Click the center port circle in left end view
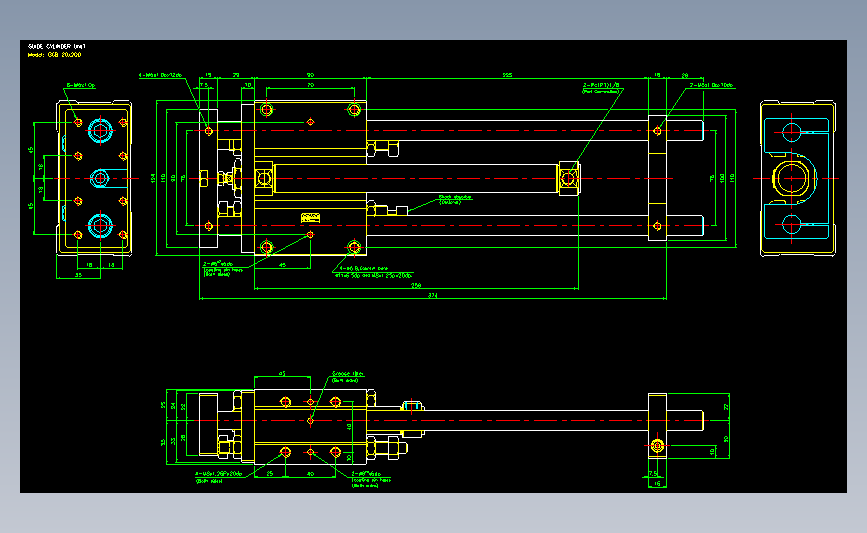 [x=100, y=178]
